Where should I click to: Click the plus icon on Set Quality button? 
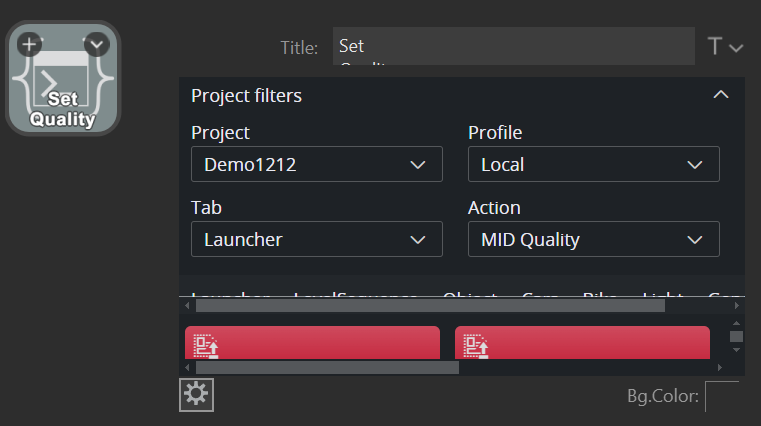(30, 44)
